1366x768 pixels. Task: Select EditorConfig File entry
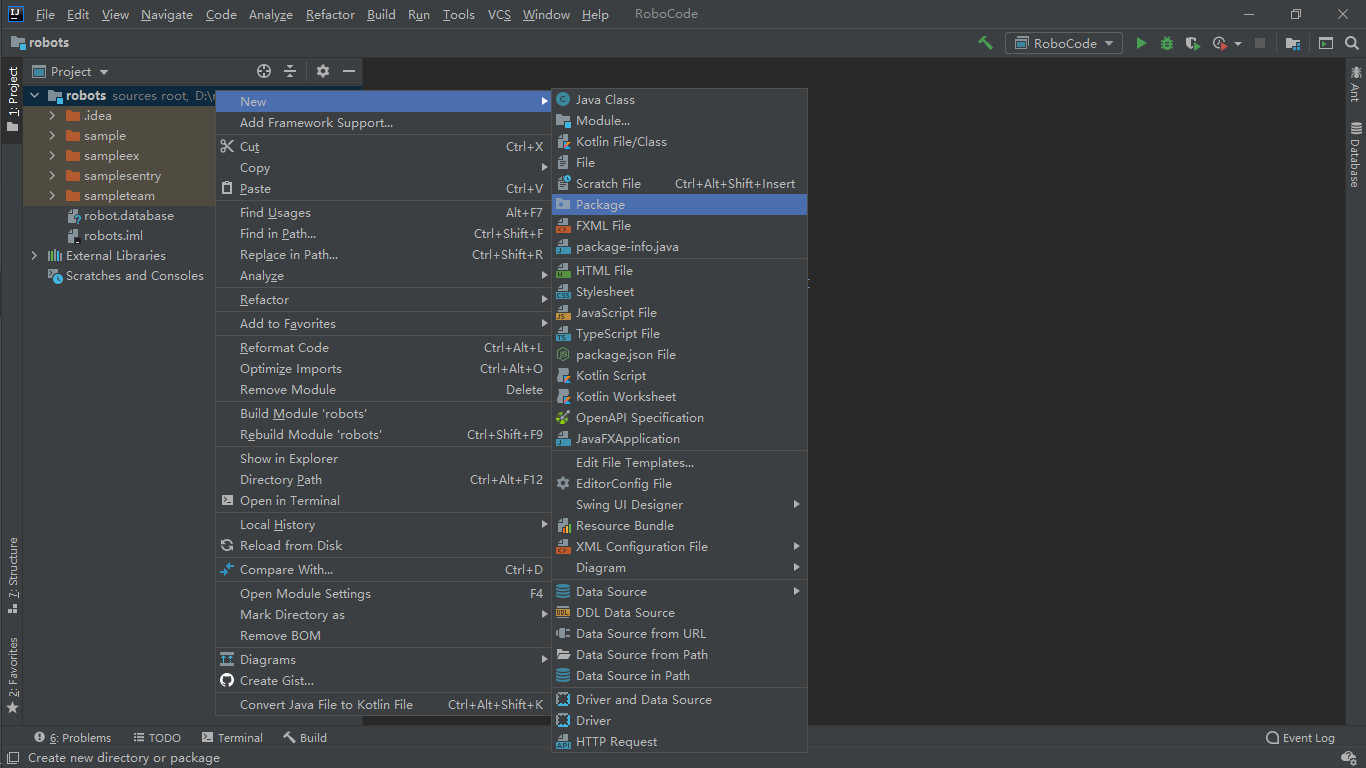679,484
